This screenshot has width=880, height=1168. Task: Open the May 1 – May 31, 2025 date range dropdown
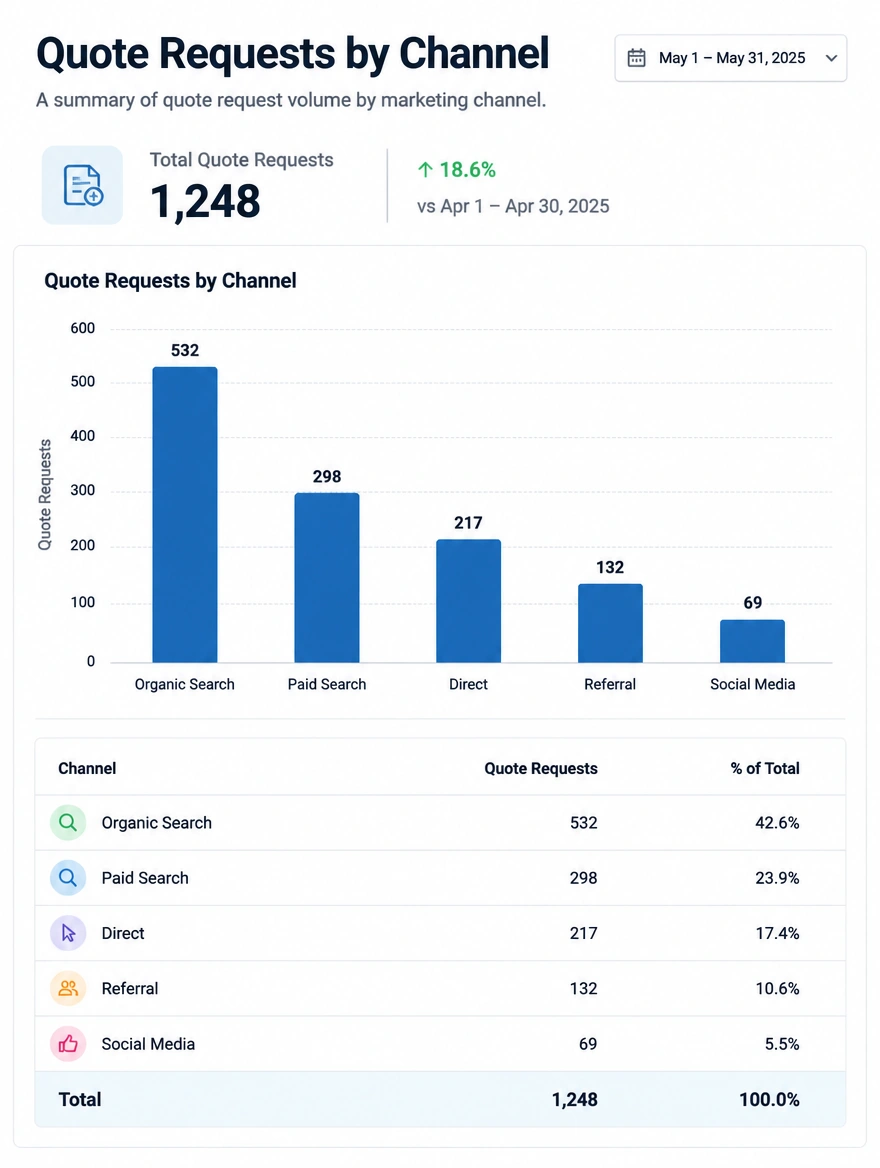point(730,58)
